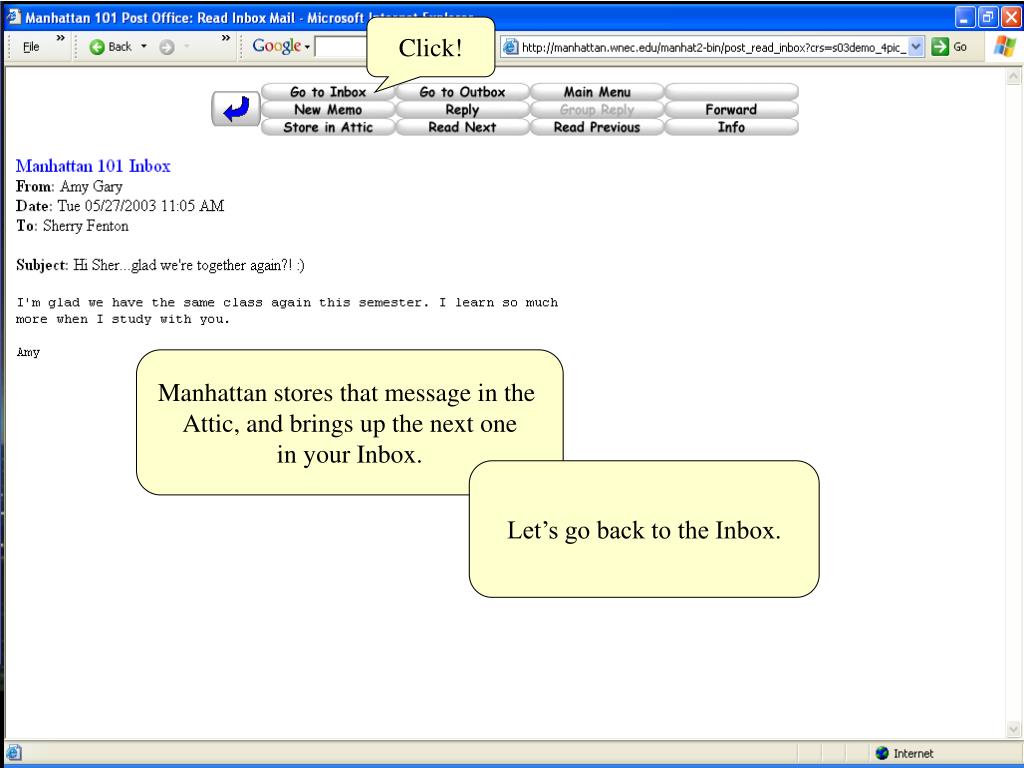
Task: Click the page icon beside the URL
Action: click(511, 47)
